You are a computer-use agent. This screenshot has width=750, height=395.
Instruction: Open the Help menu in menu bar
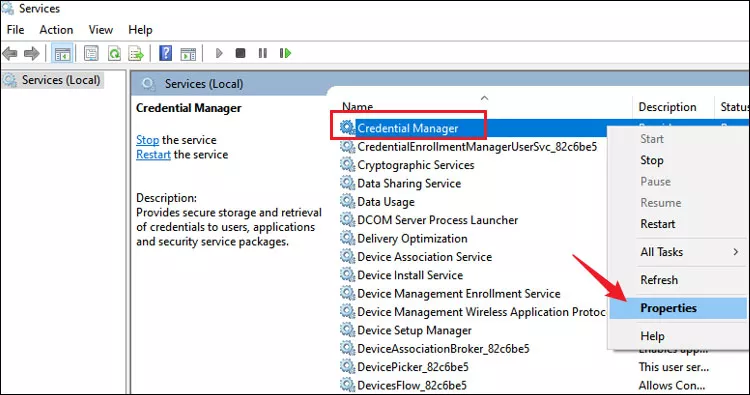[140, 30]
